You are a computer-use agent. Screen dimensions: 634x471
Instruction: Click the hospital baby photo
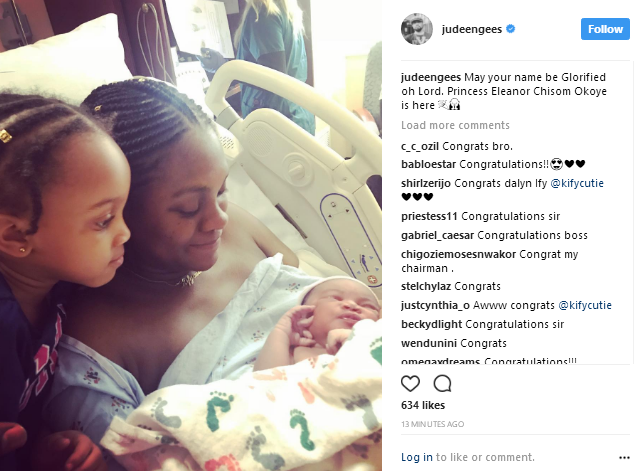(x=191, y=235)
